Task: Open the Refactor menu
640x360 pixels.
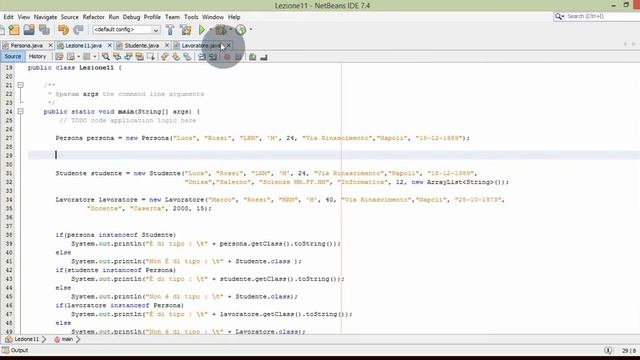Action: tap(93, 17)
